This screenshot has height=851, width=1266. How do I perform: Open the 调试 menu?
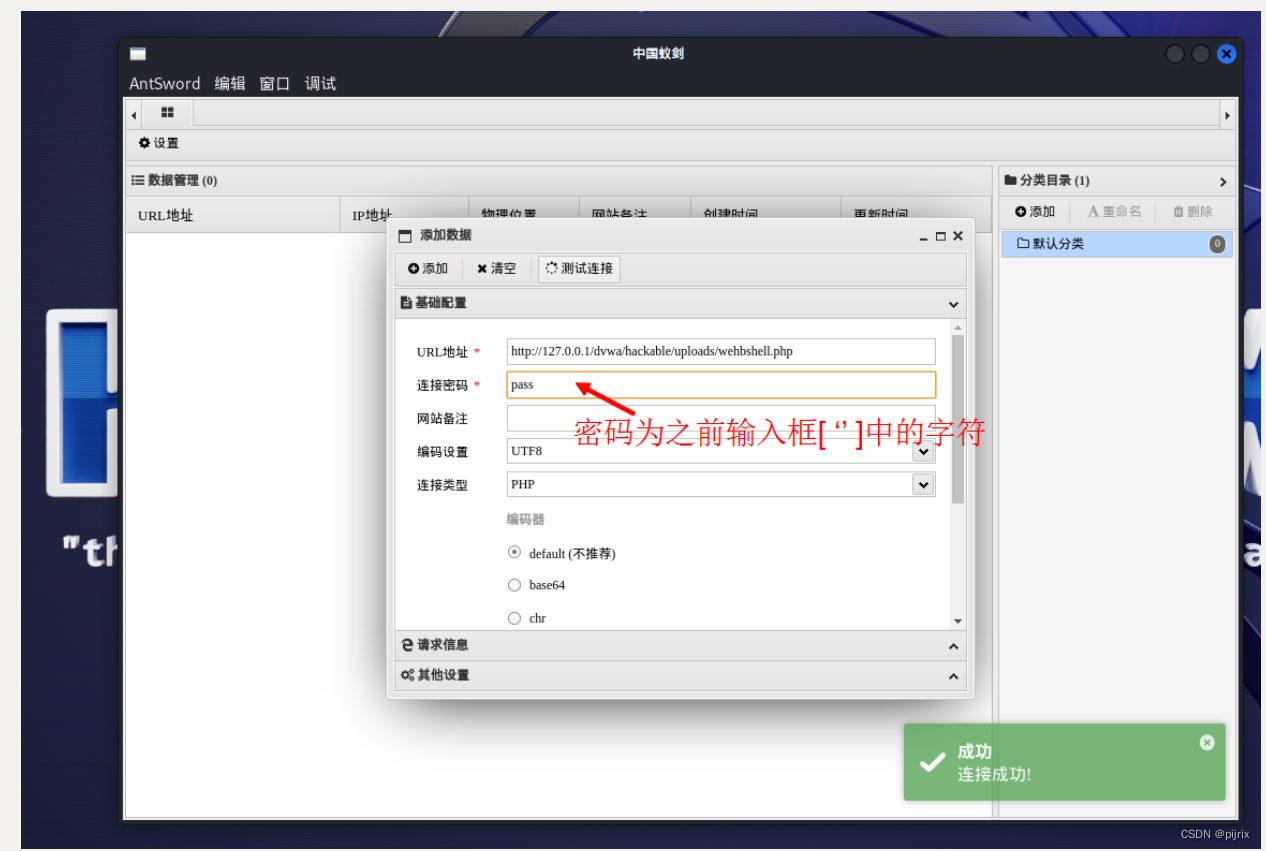point(320,84)
